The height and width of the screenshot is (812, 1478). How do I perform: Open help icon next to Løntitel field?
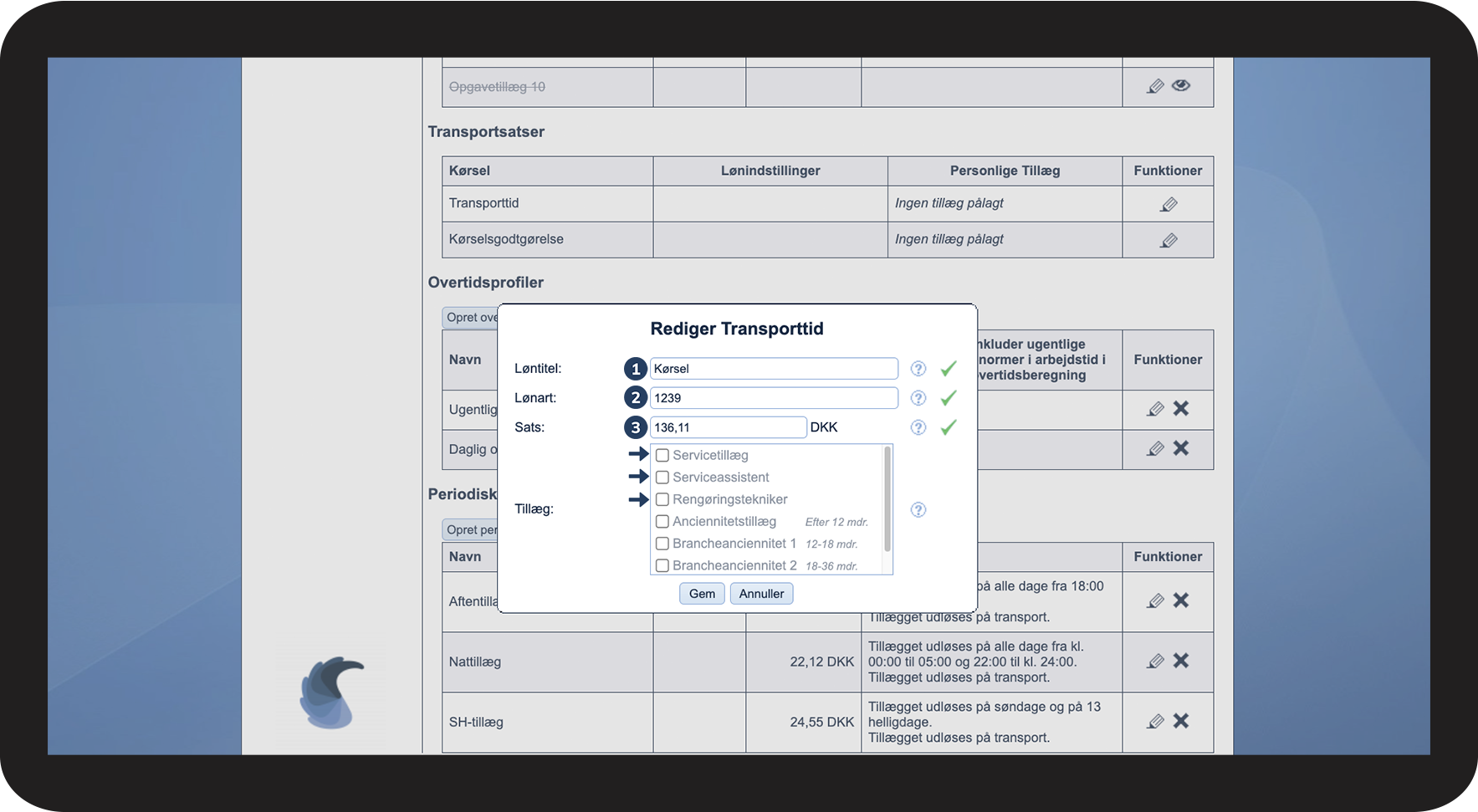tap(918, 369)
